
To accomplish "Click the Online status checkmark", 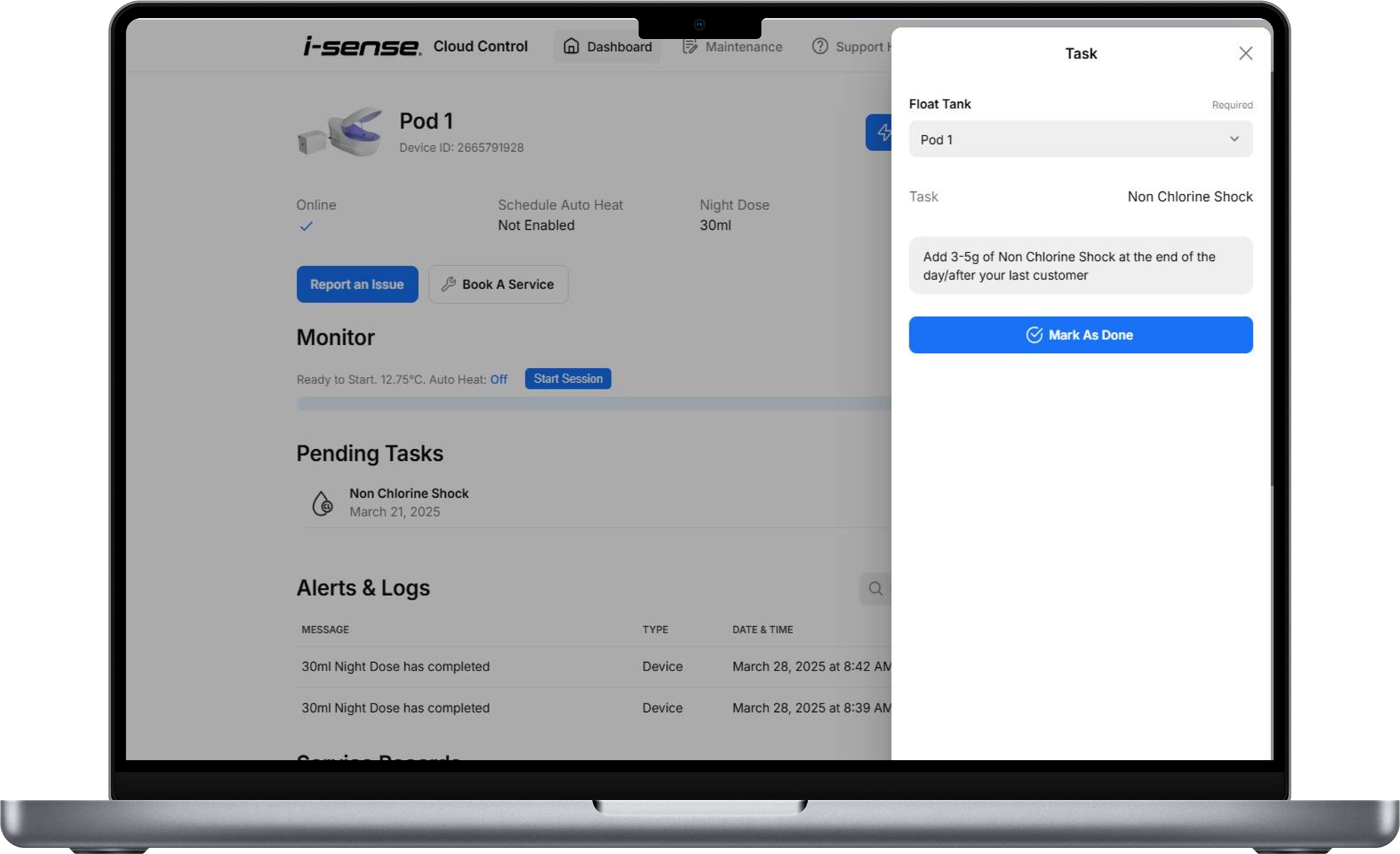I will coord(306,226).
